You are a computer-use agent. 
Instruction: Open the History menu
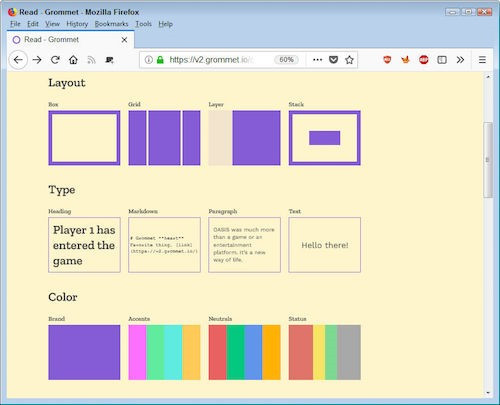pyautogui.click(x=77, y=24)
